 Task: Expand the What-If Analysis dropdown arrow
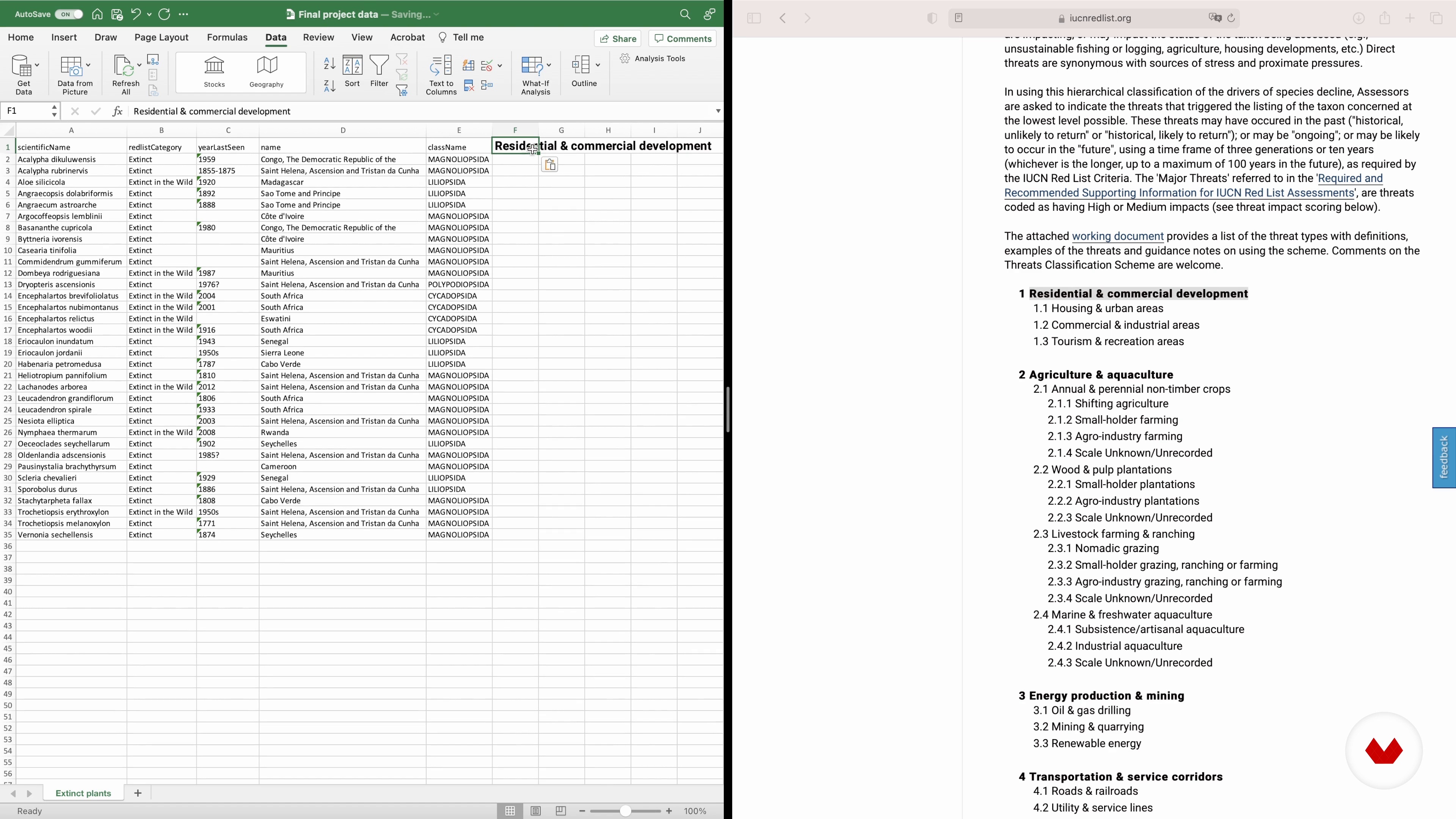[548, 65]
